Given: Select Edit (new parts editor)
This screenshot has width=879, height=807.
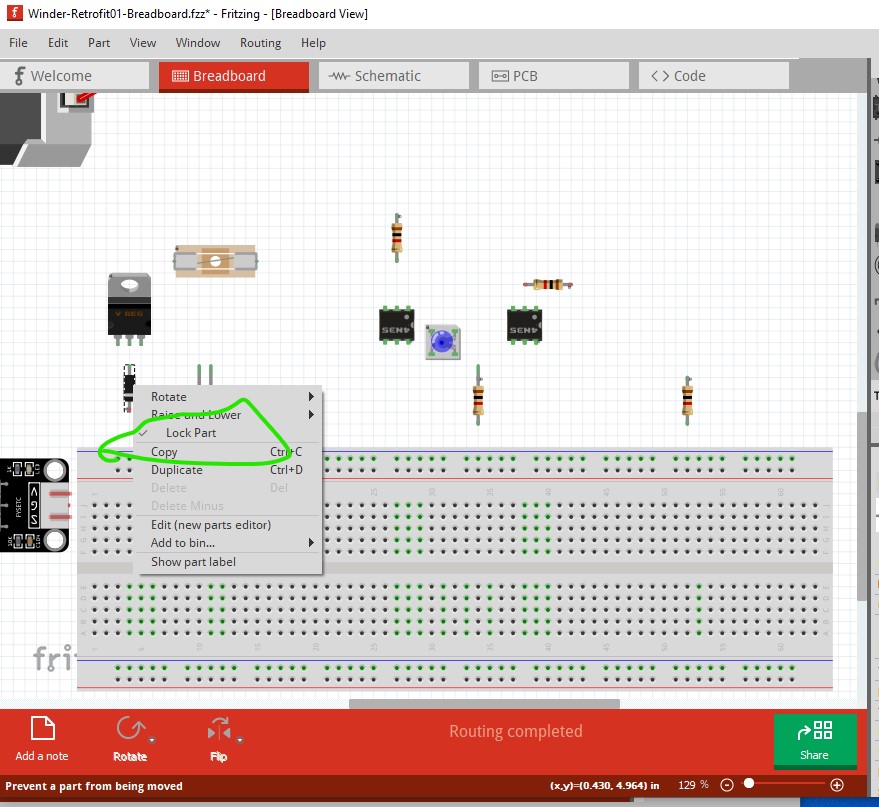Looking at the screenshot, I should tap(229, 525).
